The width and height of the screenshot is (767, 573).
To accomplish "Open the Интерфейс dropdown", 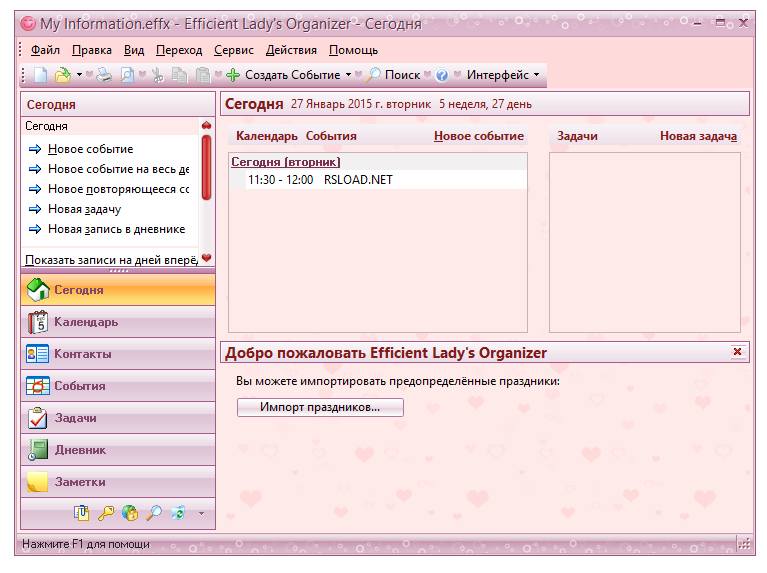I will [503, 75].
